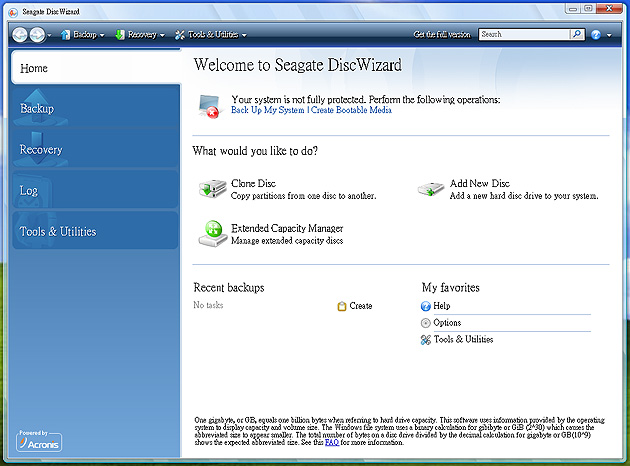This screenshot has height=466, width=630.
Task: Expand the Recovery menu dropdown arrow
Action: pyautogui.click(x=162, y=35)
